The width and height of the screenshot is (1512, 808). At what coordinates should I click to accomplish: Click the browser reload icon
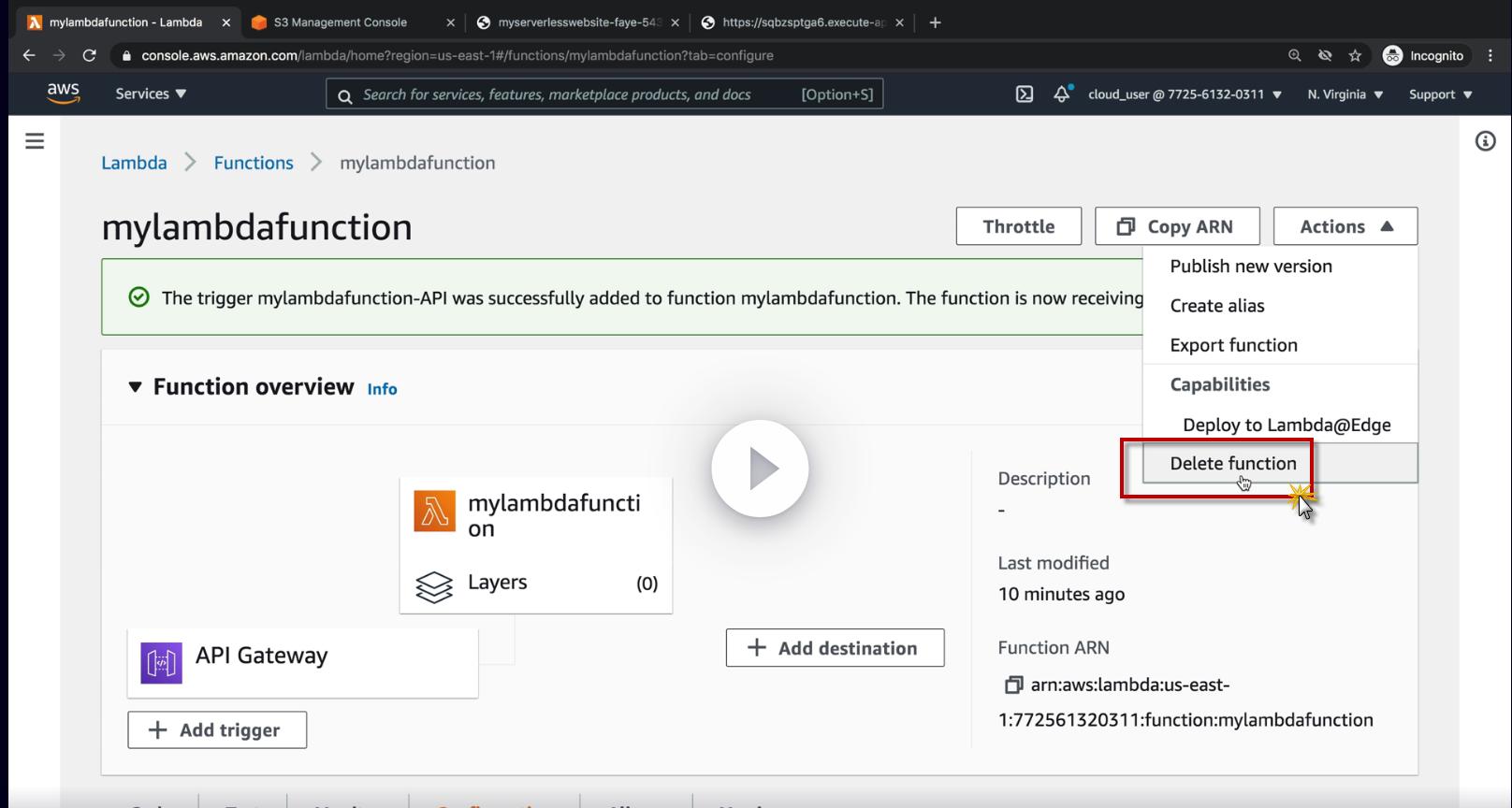pos(89,56)
